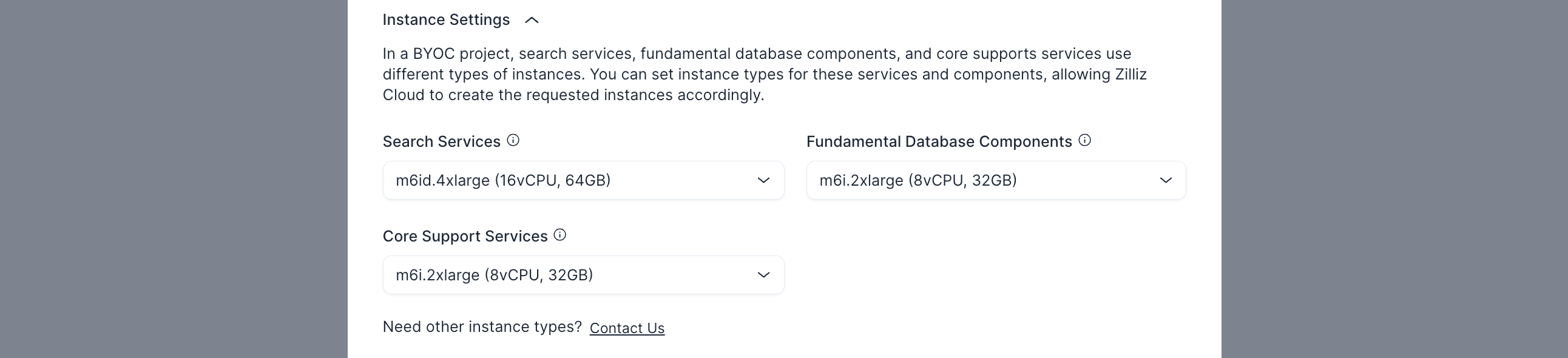The height and width of the screenshot is (358, 1568).
Task: Click the BYOC project description paragraph
Action: pos(765,74)
